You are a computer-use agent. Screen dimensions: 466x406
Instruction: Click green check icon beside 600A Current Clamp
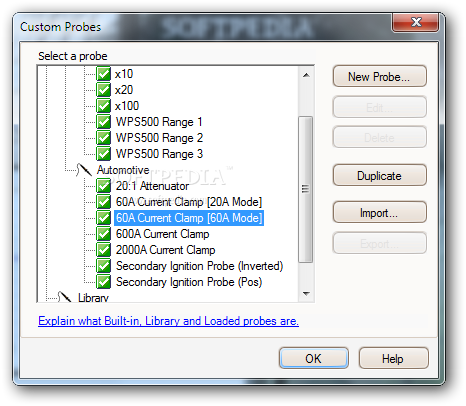[x=103, y=234]
